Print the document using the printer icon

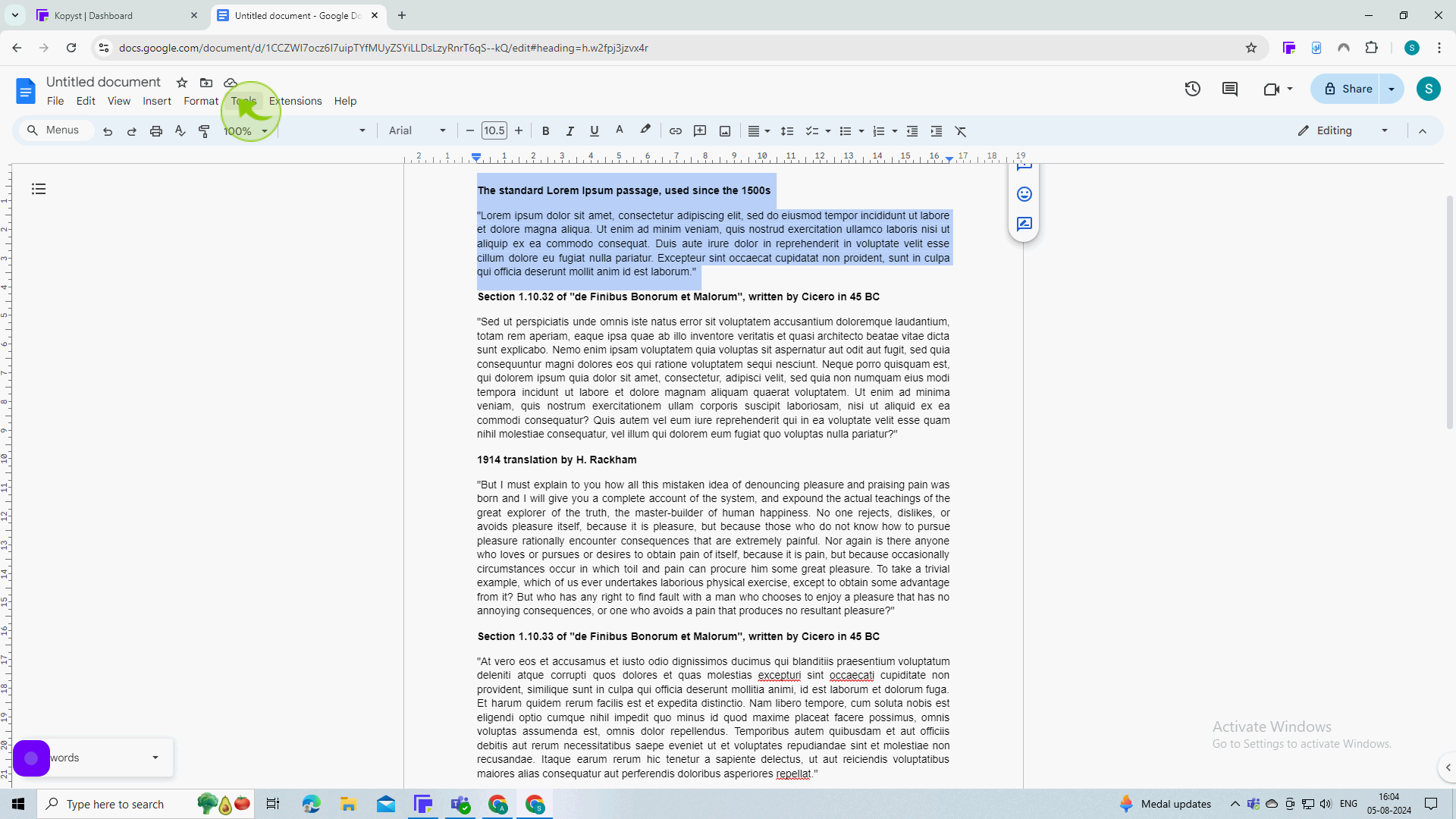coord(156,131)
